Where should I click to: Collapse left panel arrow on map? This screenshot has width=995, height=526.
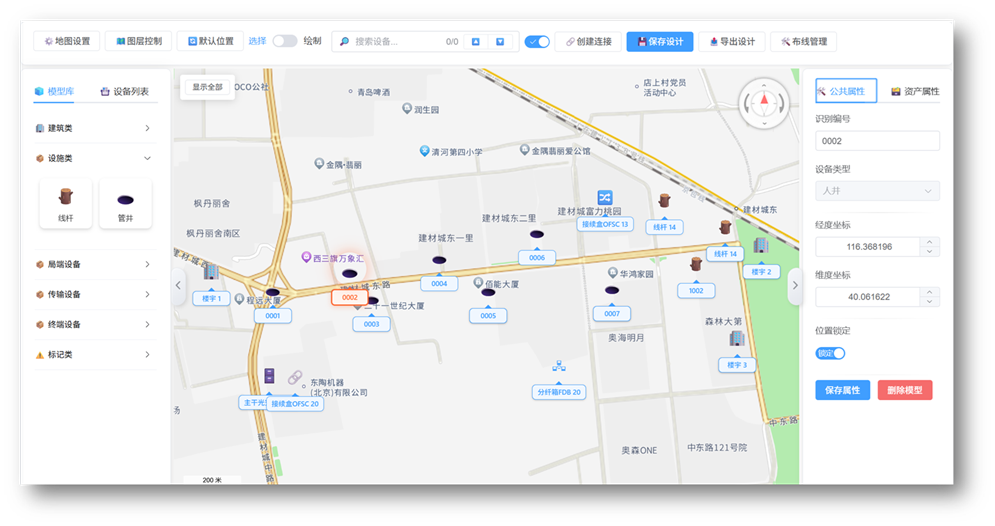pyautogui.click(x=178, y=285)
